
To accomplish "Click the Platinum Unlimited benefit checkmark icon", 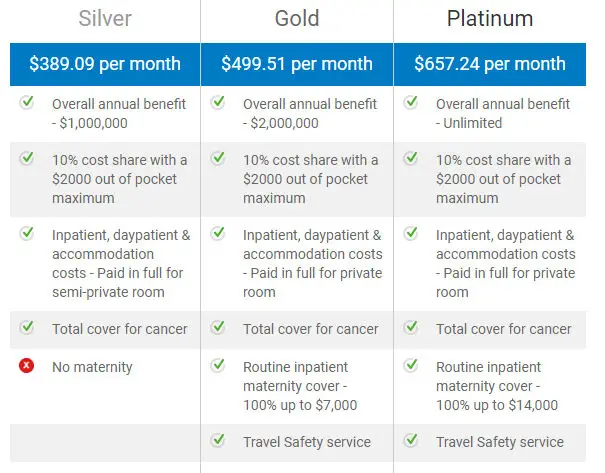I will point(411,103).
